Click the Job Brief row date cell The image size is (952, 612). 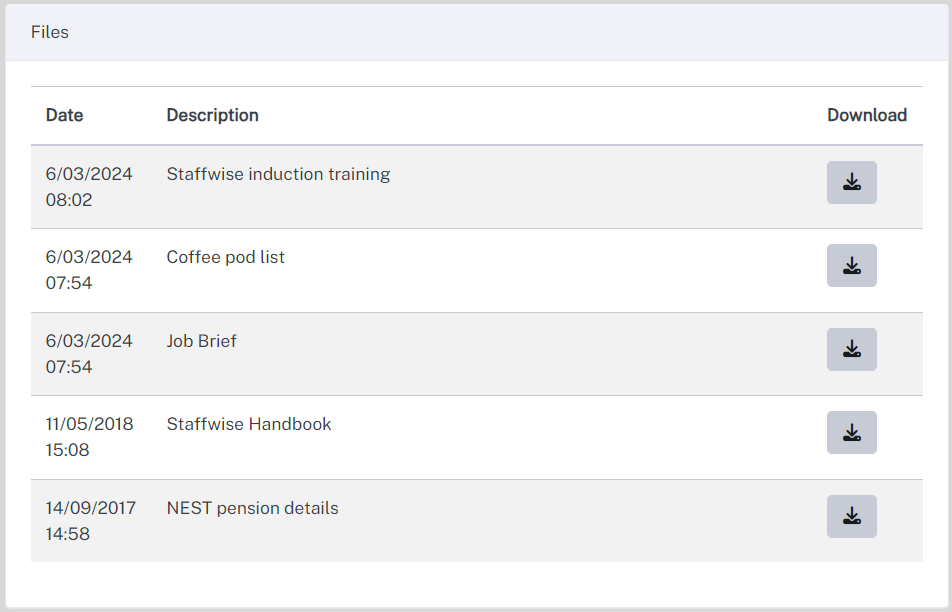[x=89, y=354]
